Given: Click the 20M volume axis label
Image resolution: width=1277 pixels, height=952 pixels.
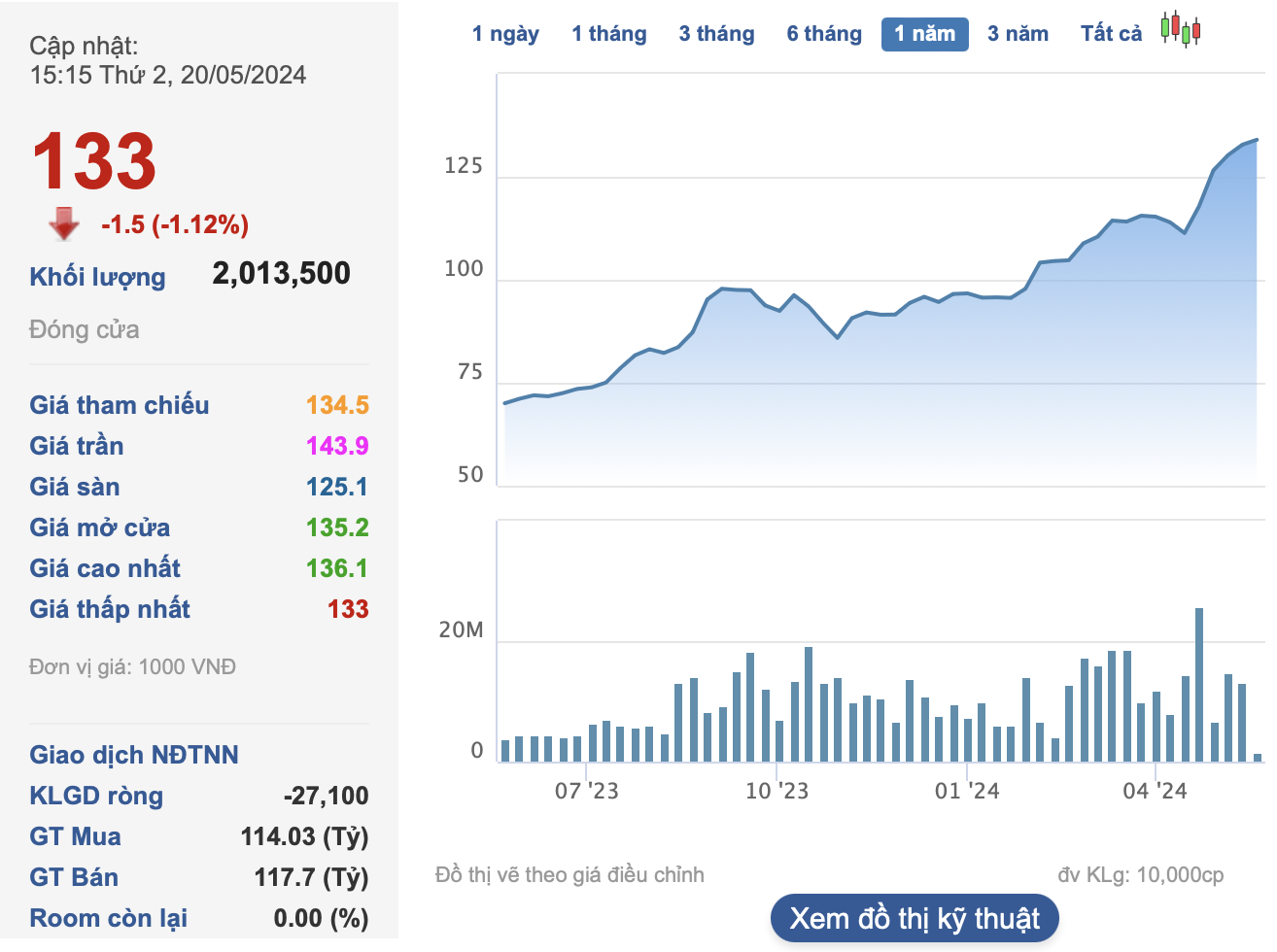Looking at the screenshot, I should pos(461,630).
